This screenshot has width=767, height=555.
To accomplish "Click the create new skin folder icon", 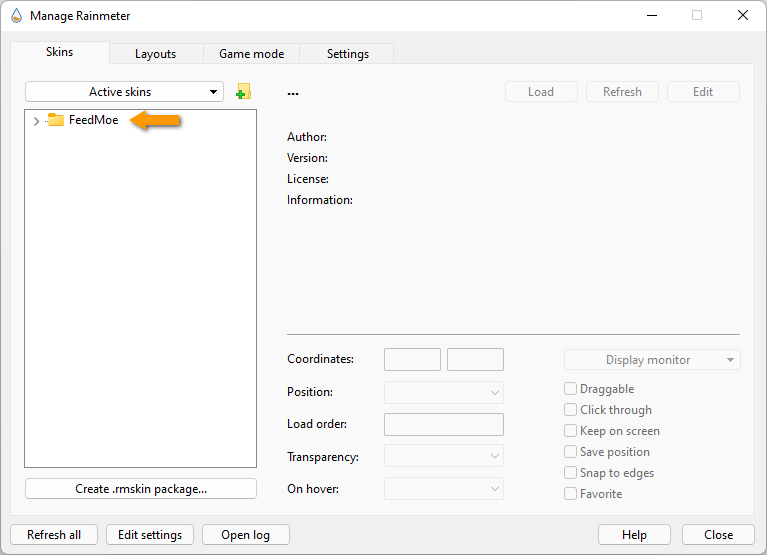I will point(243,91).
